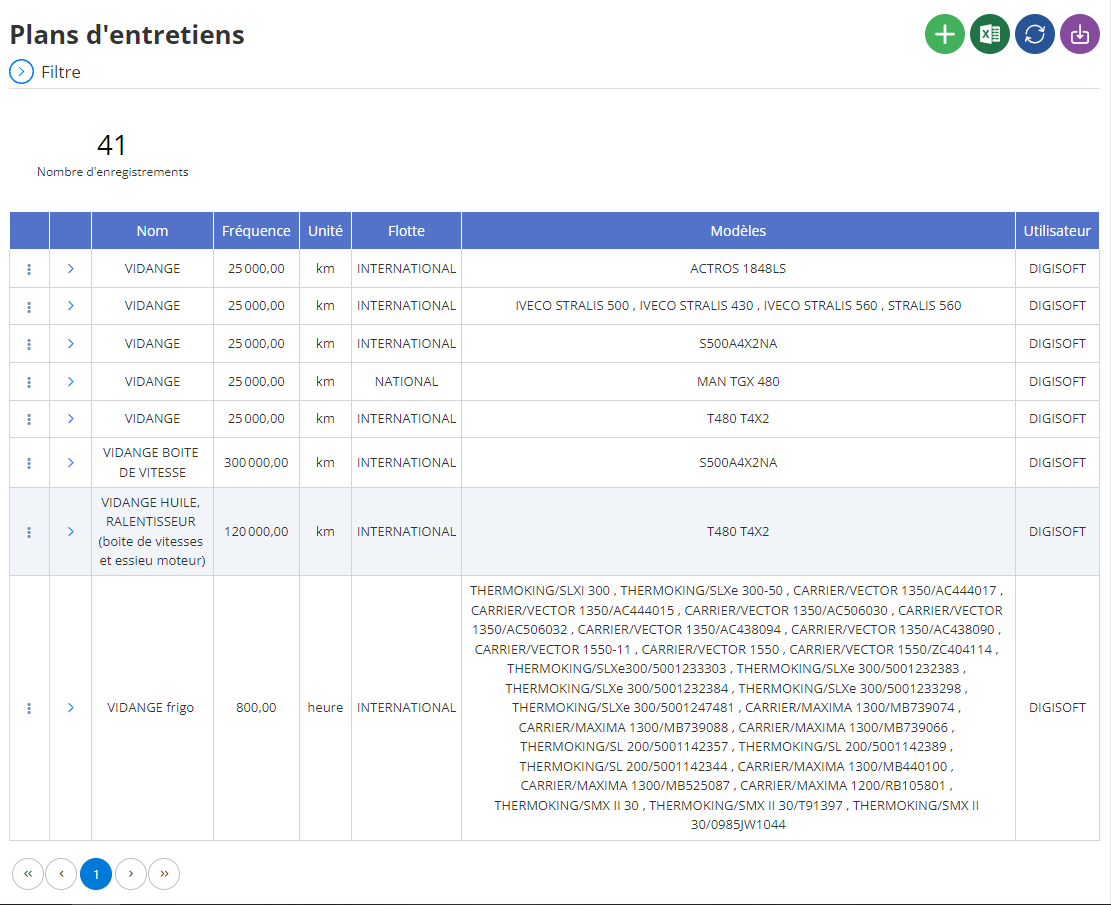
Task: Expand the VIDANGE frigo row details
Action: click(x=70, y=708)
